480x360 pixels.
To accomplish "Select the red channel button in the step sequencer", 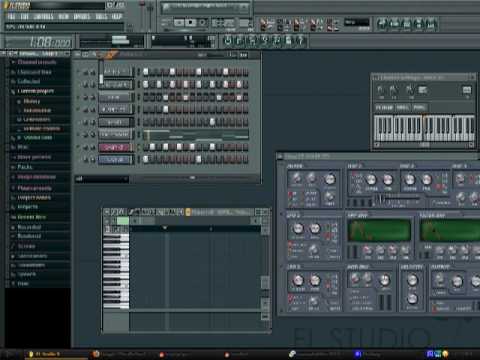I will point(115,147).
